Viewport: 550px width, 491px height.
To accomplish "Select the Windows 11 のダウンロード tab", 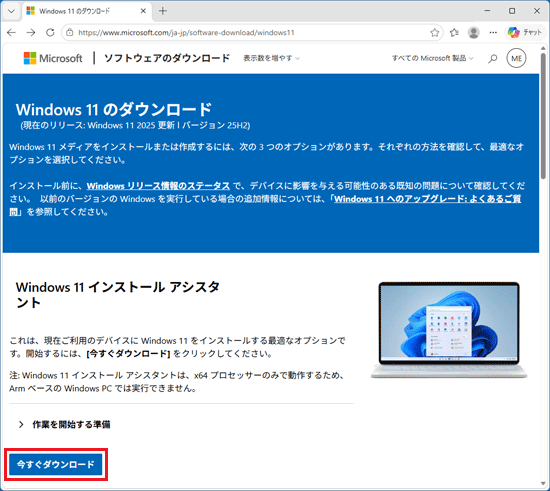I will click(87, 11).
